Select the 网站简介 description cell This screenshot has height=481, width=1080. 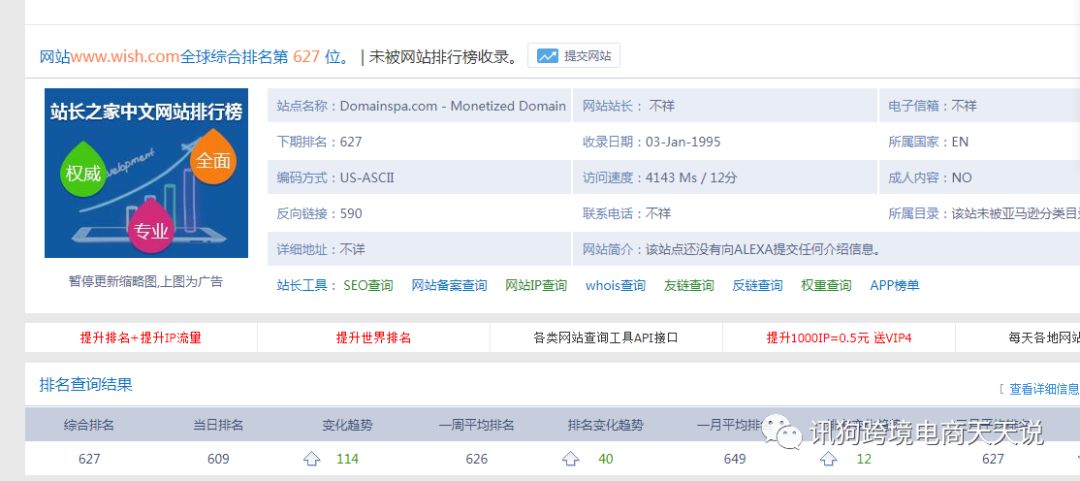pos(827,249)
